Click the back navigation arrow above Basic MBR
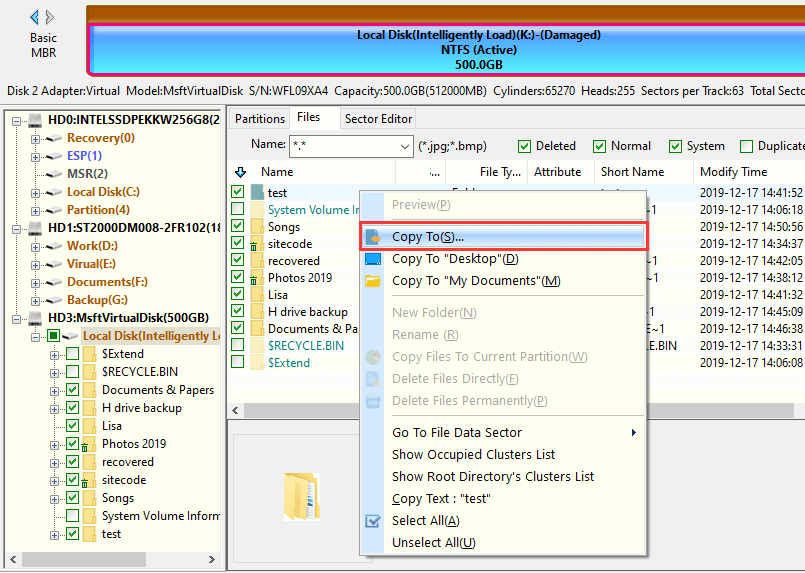This screenshot has height=573, width=805. [34, 17]
